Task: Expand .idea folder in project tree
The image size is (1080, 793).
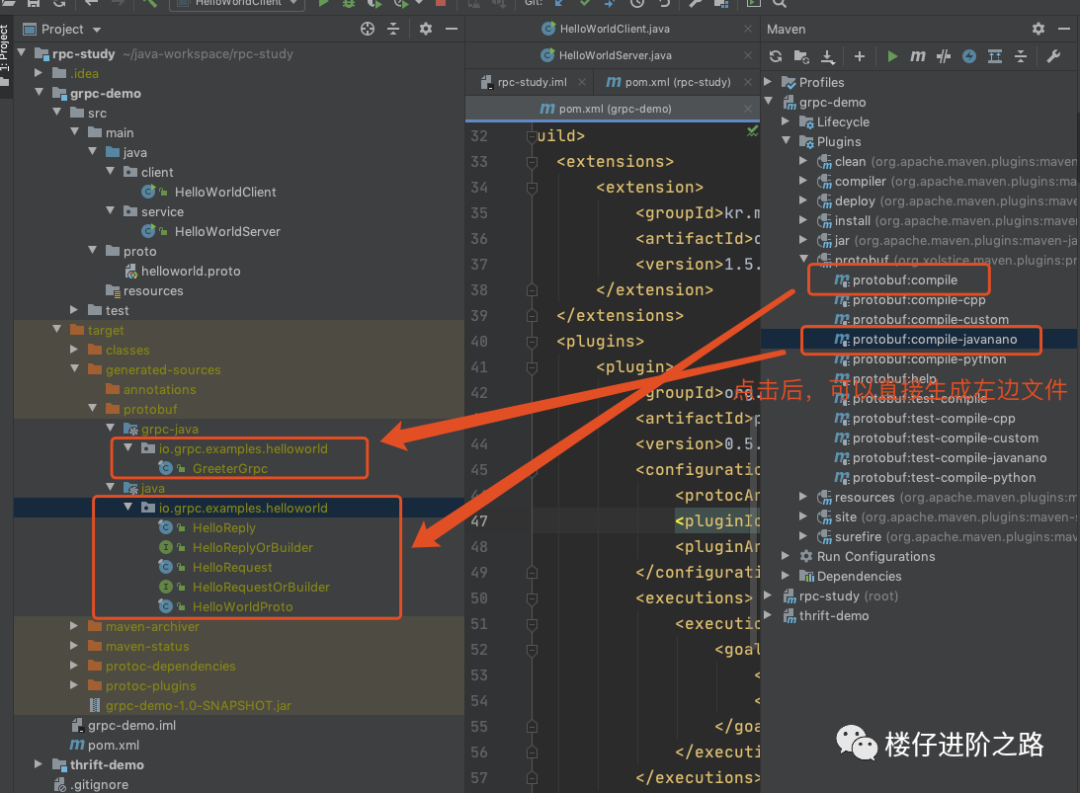Action: [39, 72]
